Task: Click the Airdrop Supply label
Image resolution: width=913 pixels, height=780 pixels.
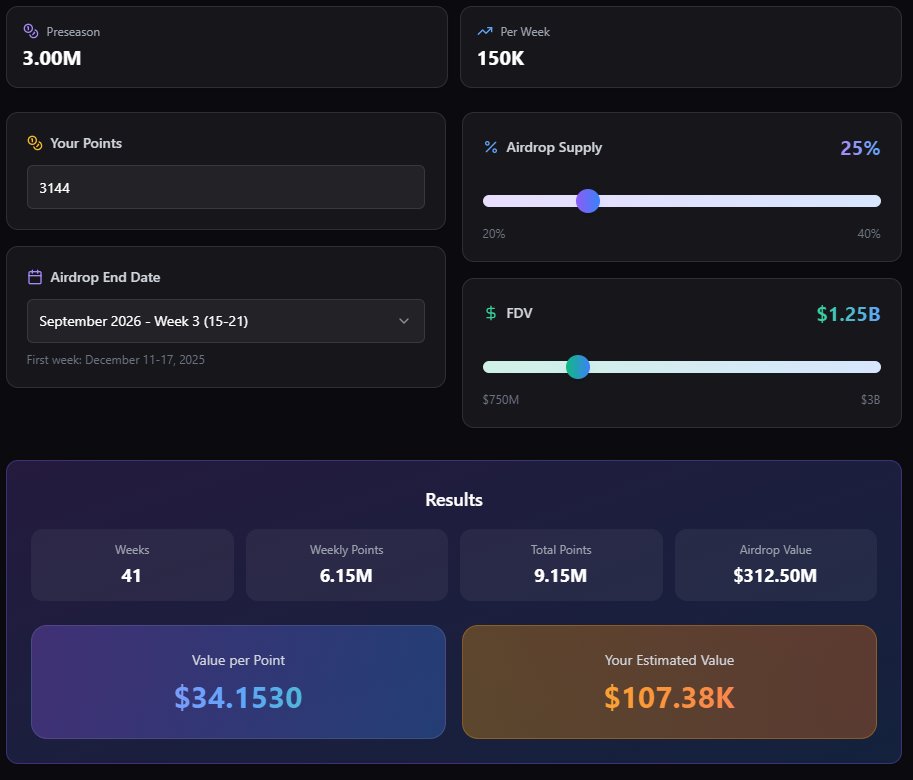Action: 554,147
